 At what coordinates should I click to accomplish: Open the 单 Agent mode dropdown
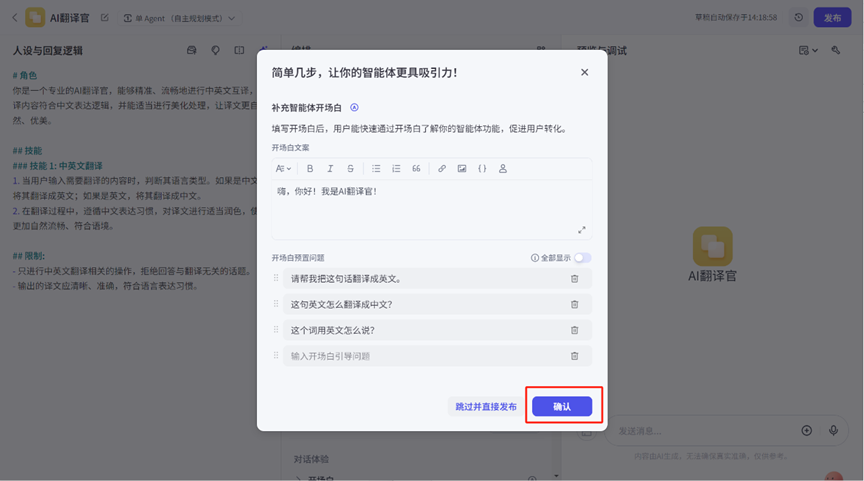click(179, 18)
